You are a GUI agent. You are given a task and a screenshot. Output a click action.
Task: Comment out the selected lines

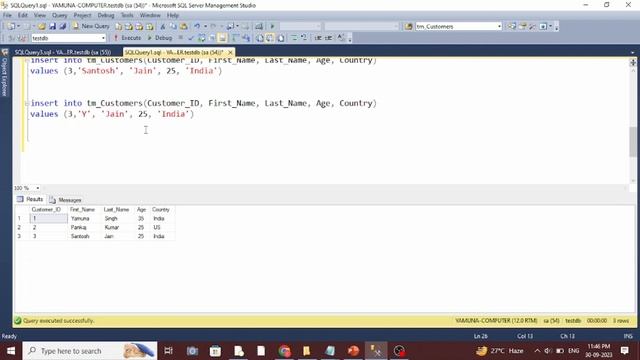(294, 38)
